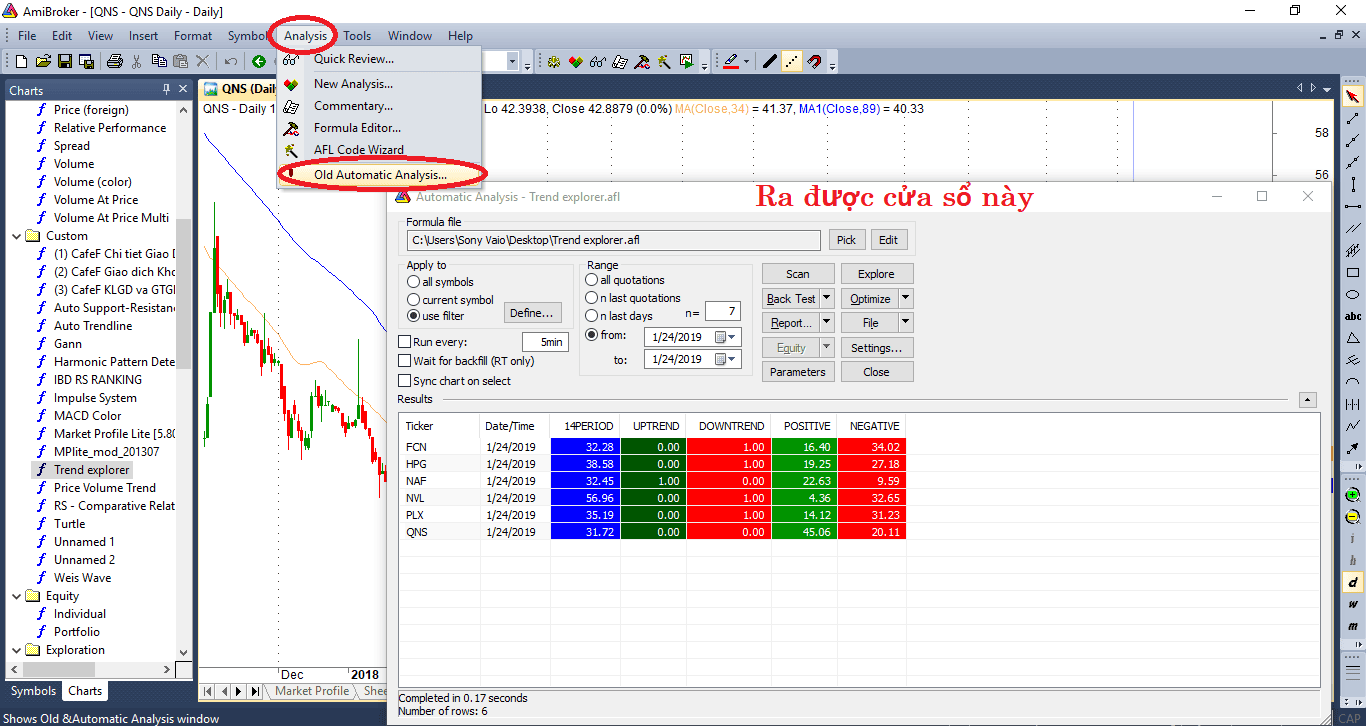
Task: Select the parallel lines drawing tool
Action: click(1353, 229)
